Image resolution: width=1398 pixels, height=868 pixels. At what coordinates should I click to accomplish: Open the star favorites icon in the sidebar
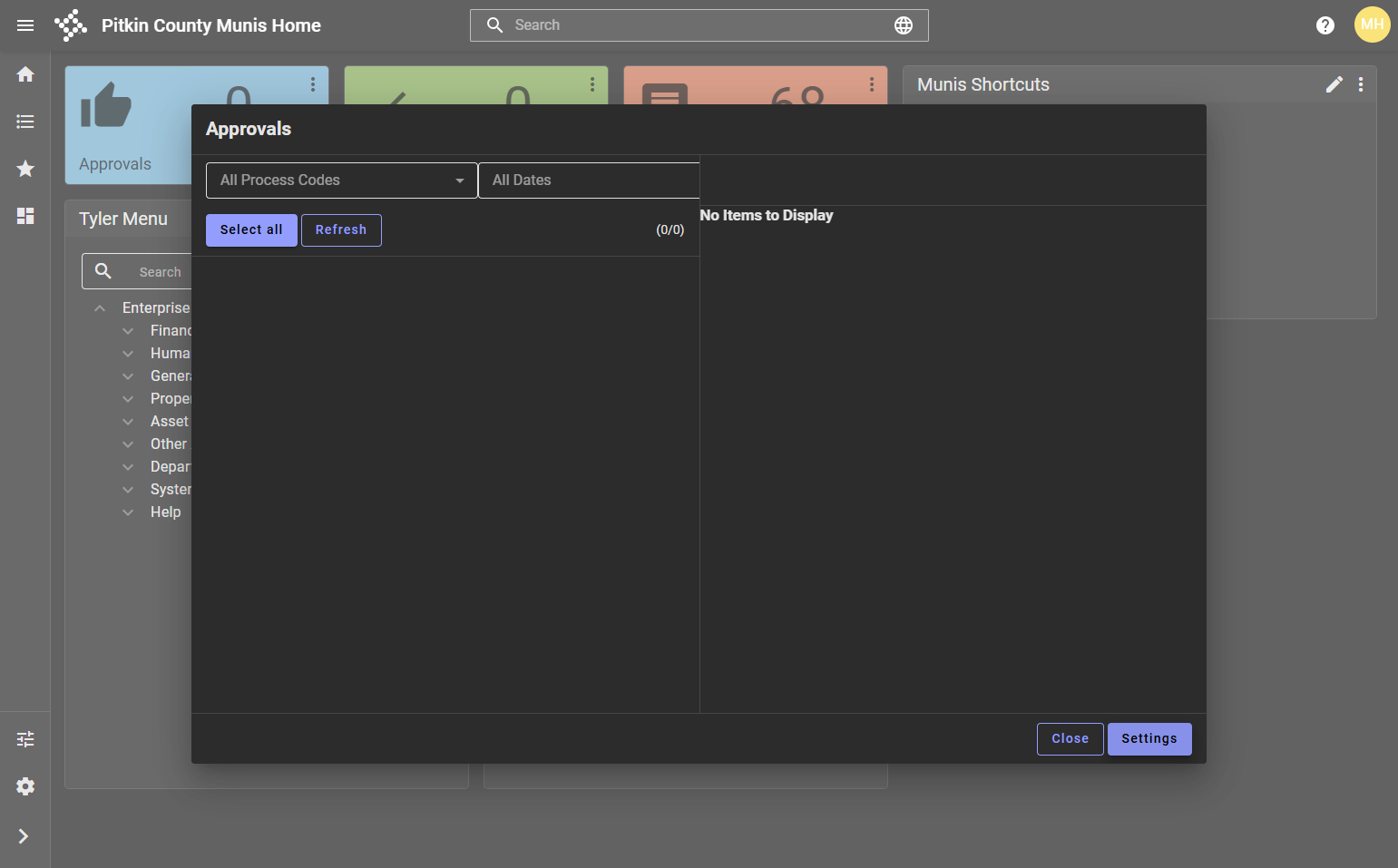(x=25, y=169)
